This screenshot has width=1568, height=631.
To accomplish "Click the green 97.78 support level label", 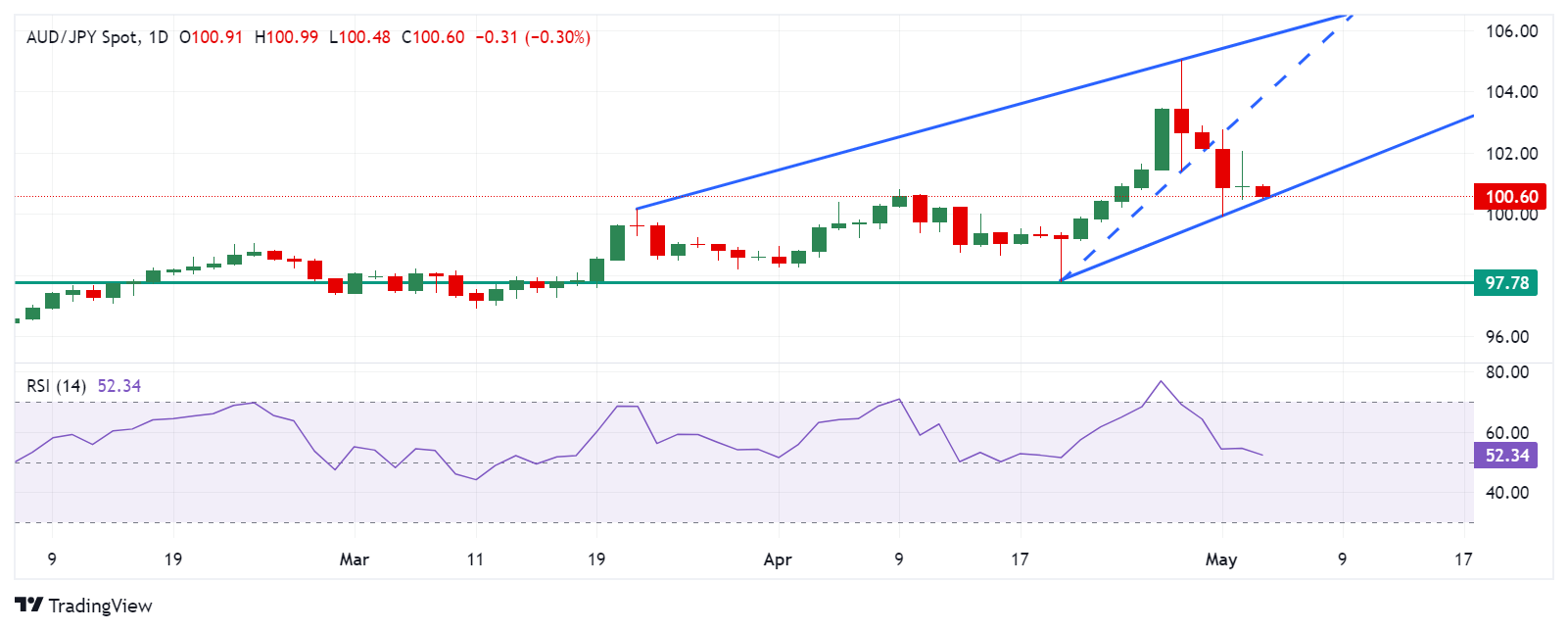I will [1506, 283].
